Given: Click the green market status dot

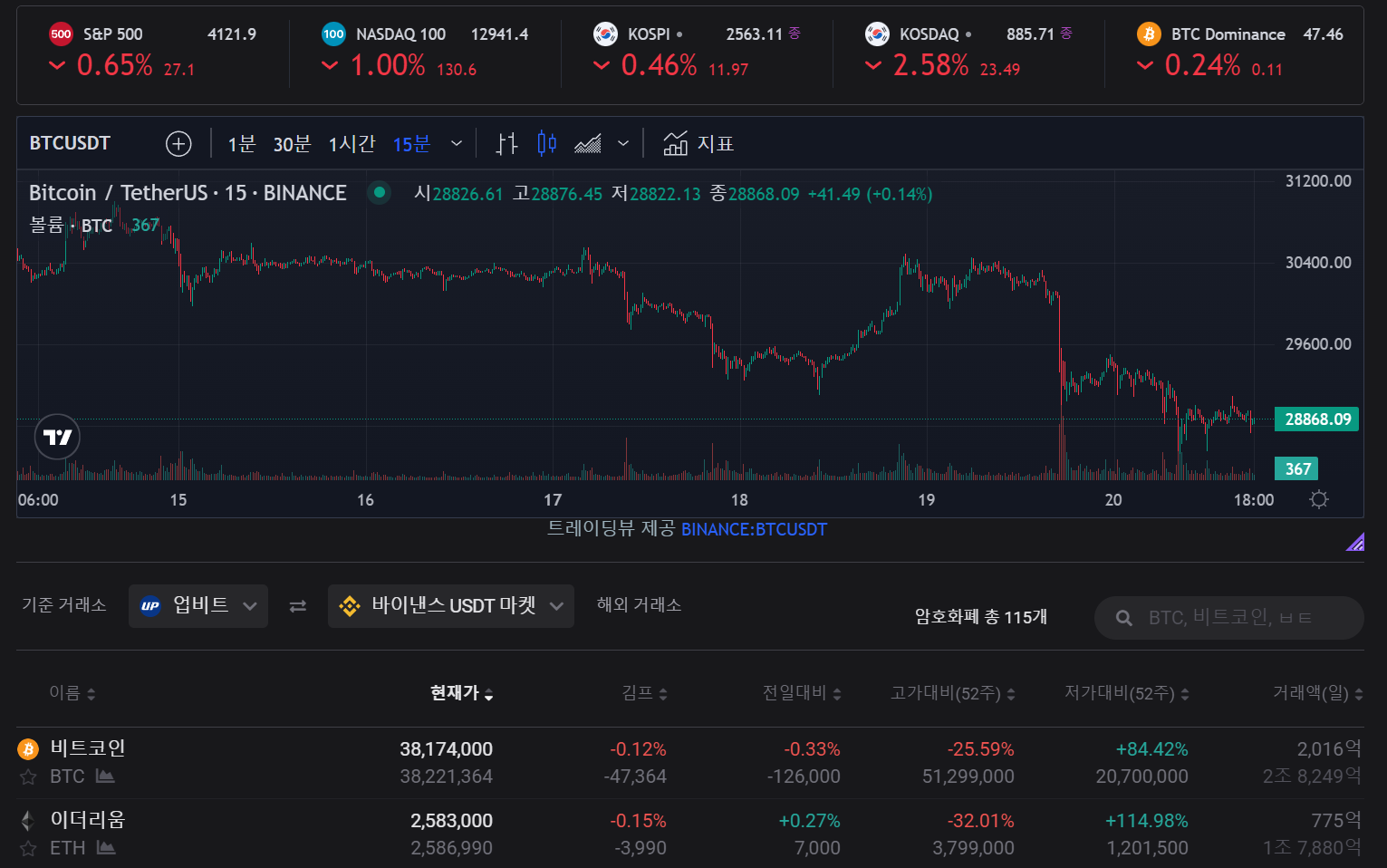Looking at the screenshot, I should [380, 192].
